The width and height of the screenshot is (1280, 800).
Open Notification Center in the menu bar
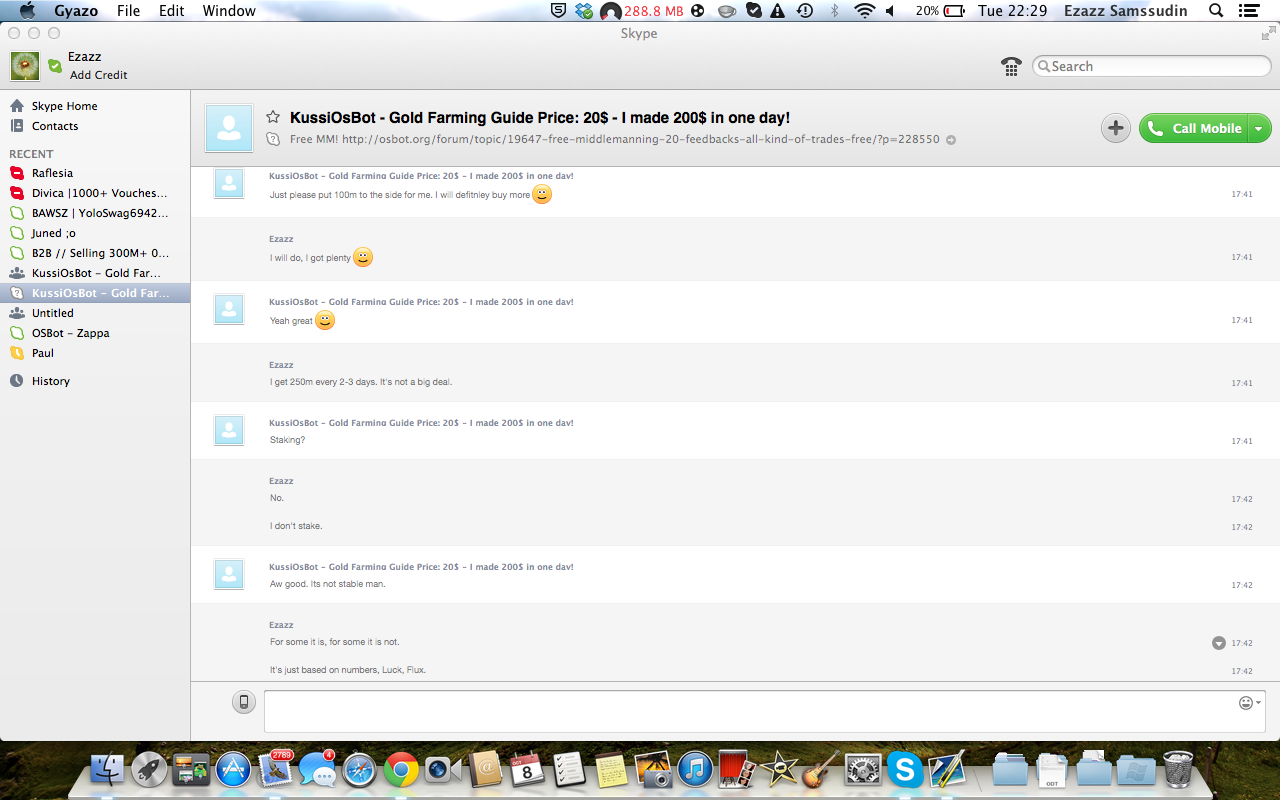1247,11
